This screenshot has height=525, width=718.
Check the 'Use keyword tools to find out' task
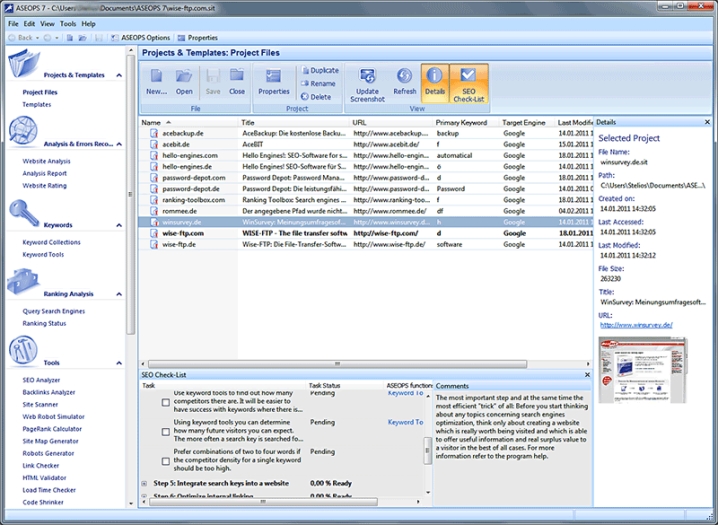coord(166,403)
